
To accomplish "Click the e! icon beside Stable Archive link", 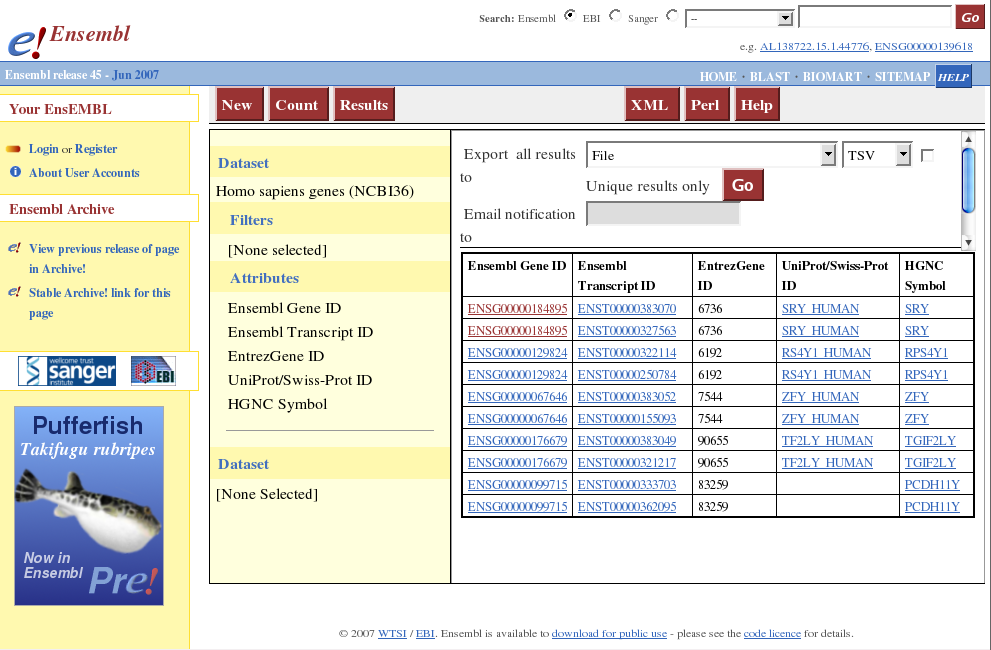I will 14,292.
